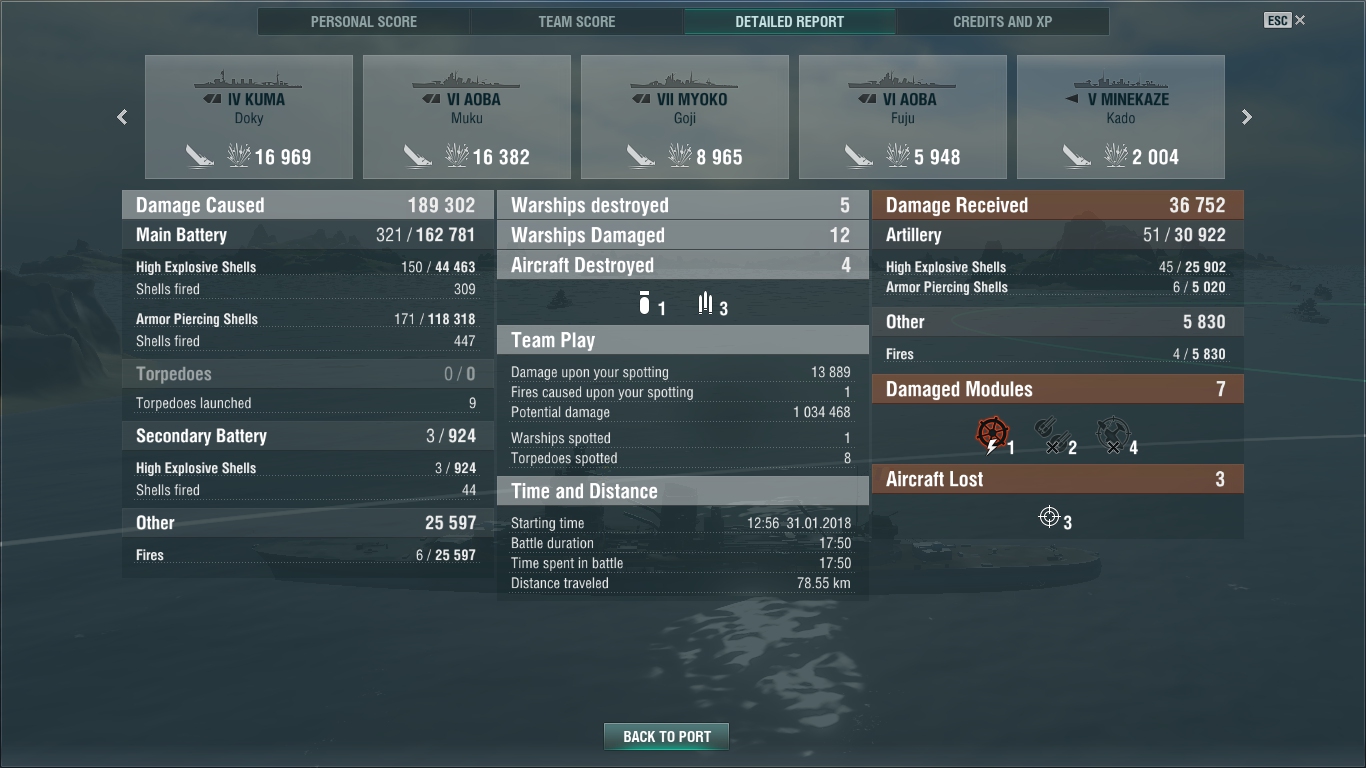
Task: Open the Personal Score tab
Action: click(x=364, y=21)
